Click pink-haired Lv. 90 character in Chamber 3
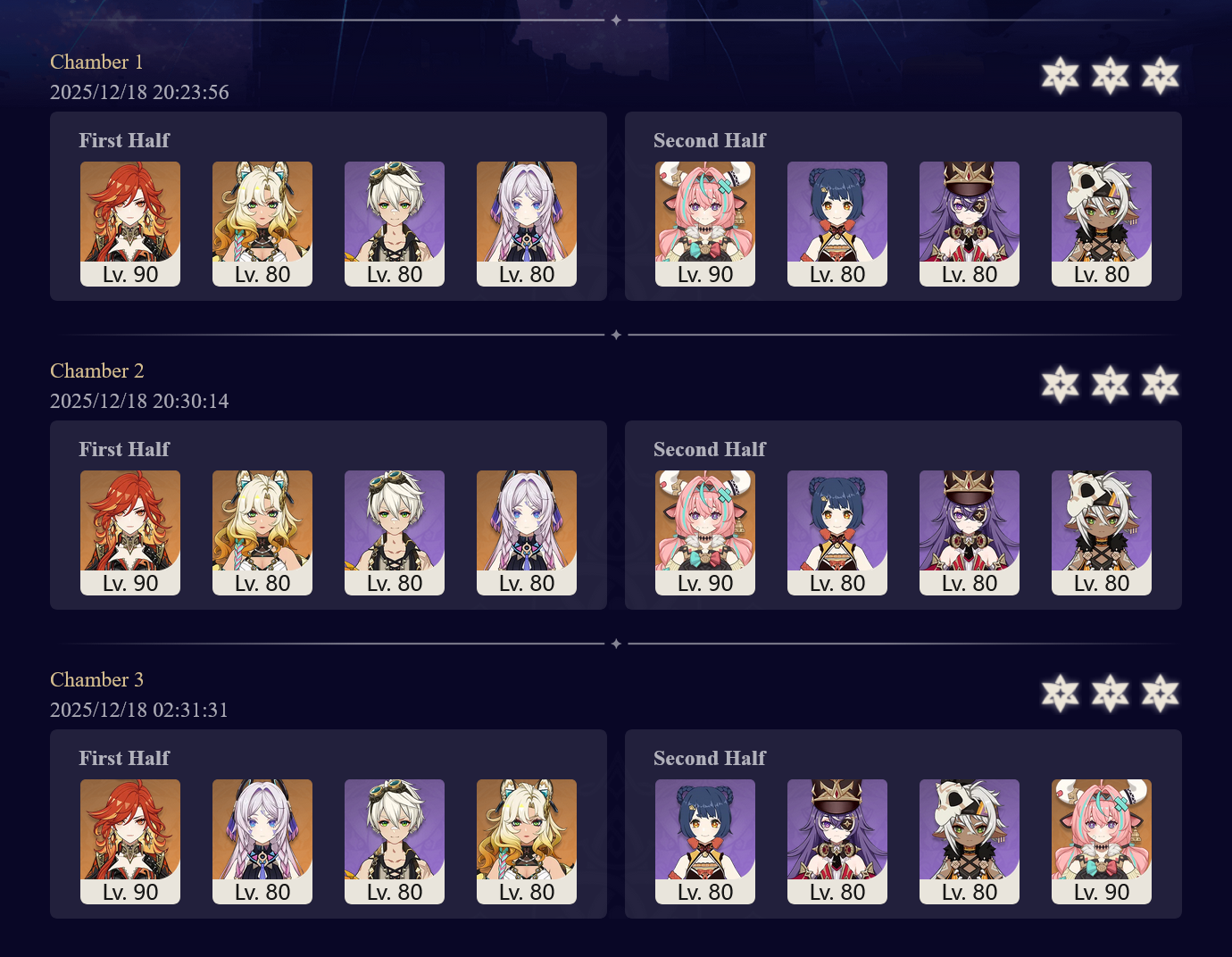 pyautogui.click(x=1102, y=842)
